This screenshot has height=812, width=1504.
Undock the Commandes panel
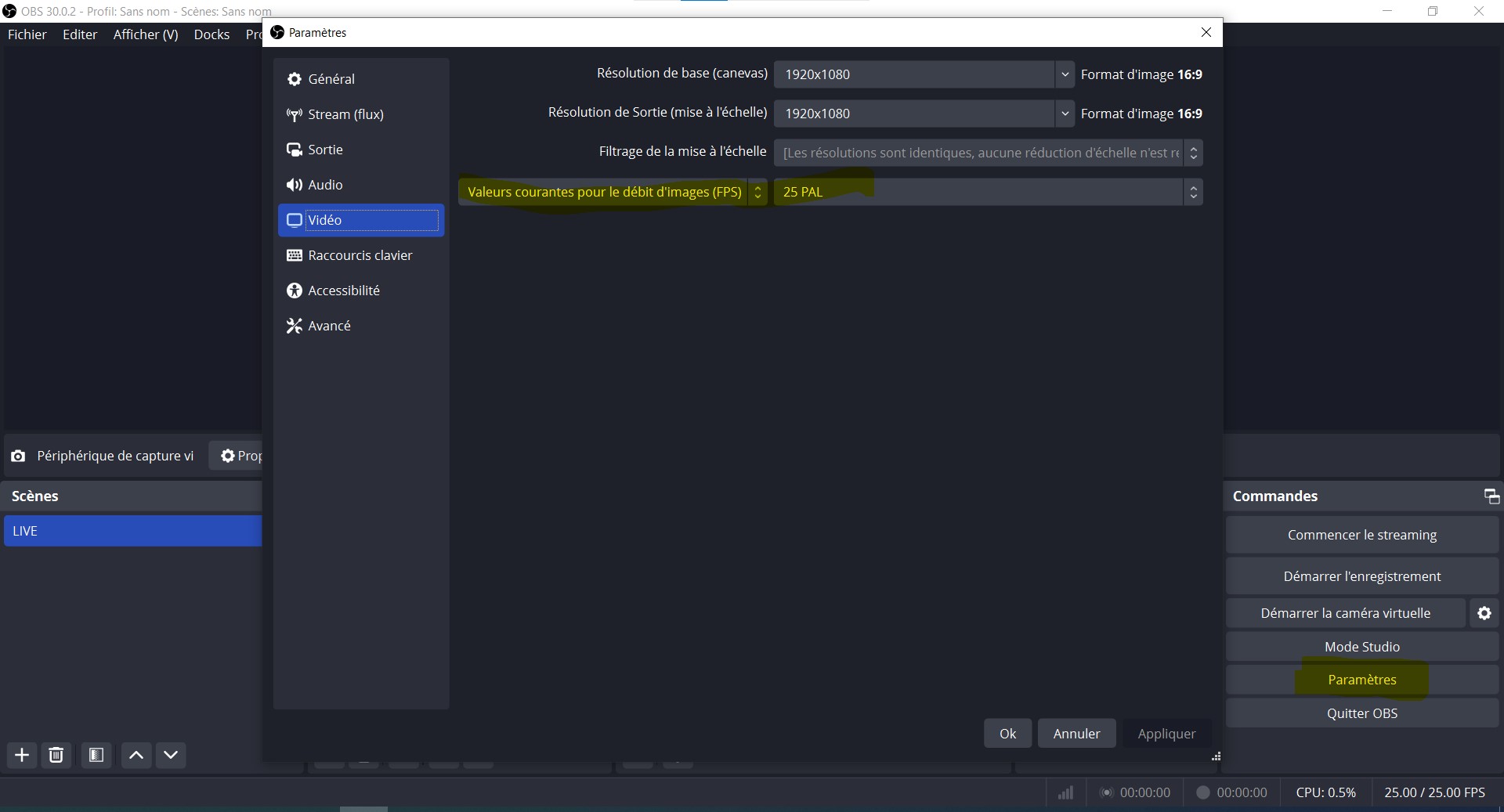(x=1491, y=496)
